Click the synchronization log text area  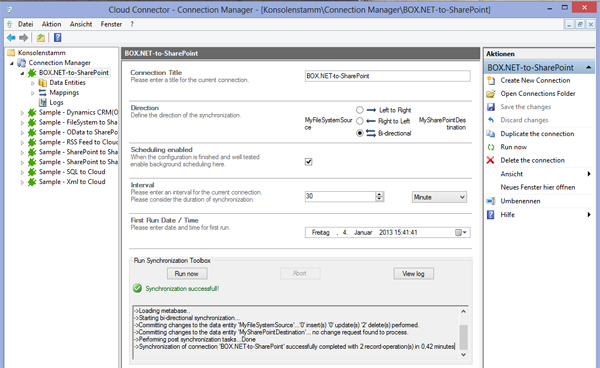click(297, 332)
